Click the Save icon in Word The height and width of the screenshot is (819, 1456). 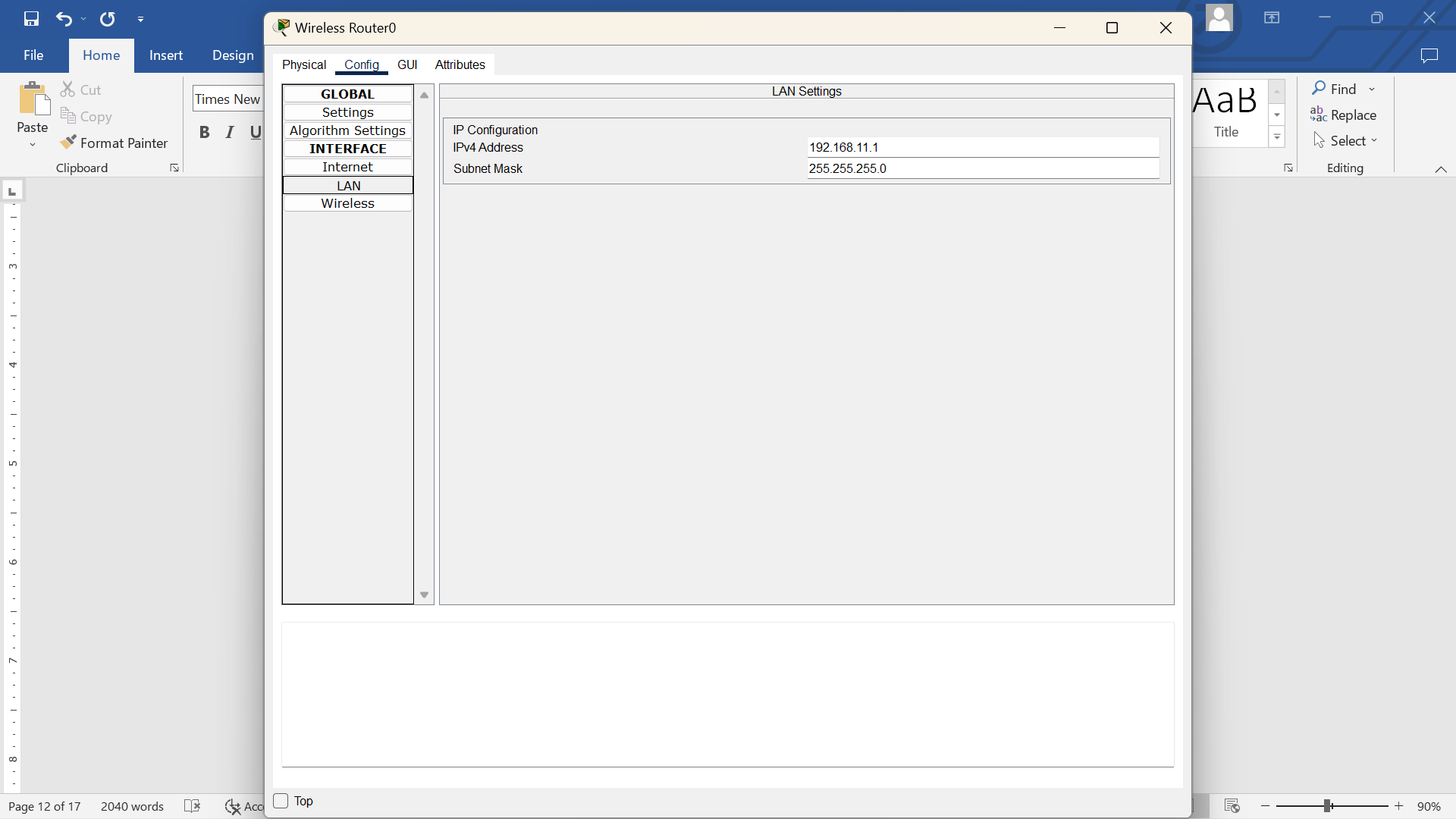31,19
